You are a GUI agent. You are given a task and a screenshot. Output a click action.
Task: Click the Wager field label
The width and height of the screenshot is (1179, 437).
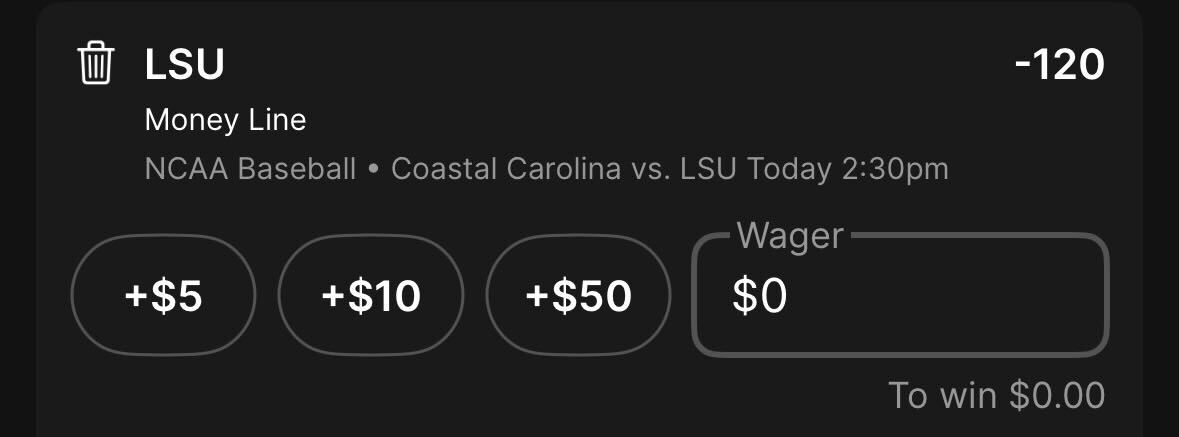click(790, 236)
